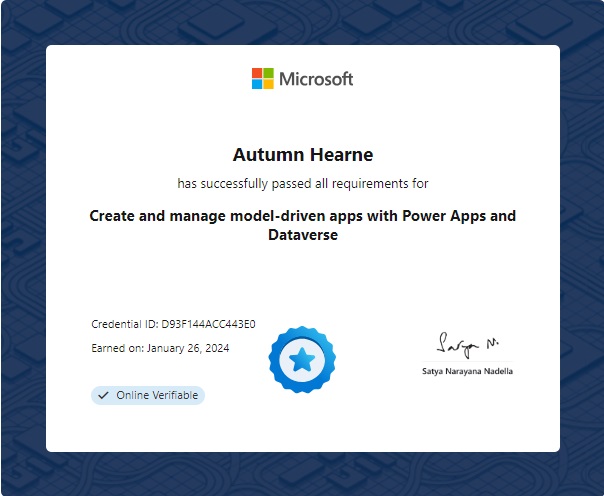This screenshot has width=604, height=496.
Task: Click the credential code D93F144ACC443E0
Action: (x=208, y=324)
